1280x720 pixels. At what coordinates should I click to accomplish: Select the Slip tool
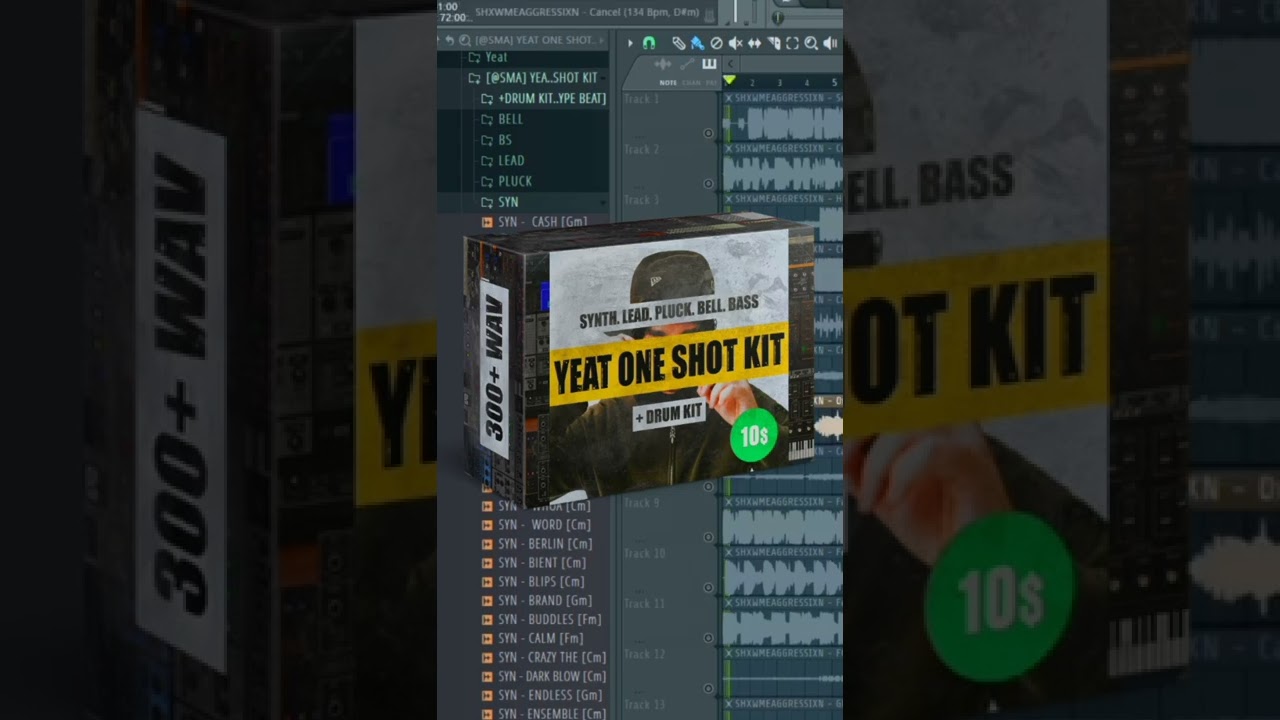coord(754,43)
